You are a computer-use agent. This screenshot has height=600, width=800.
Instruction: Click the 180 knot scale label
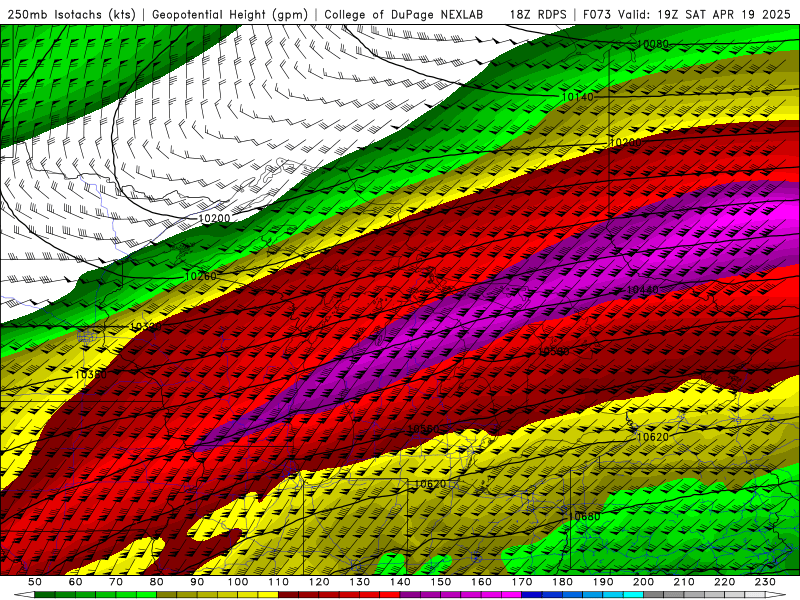pyautogui.click(x=563, y=582)
